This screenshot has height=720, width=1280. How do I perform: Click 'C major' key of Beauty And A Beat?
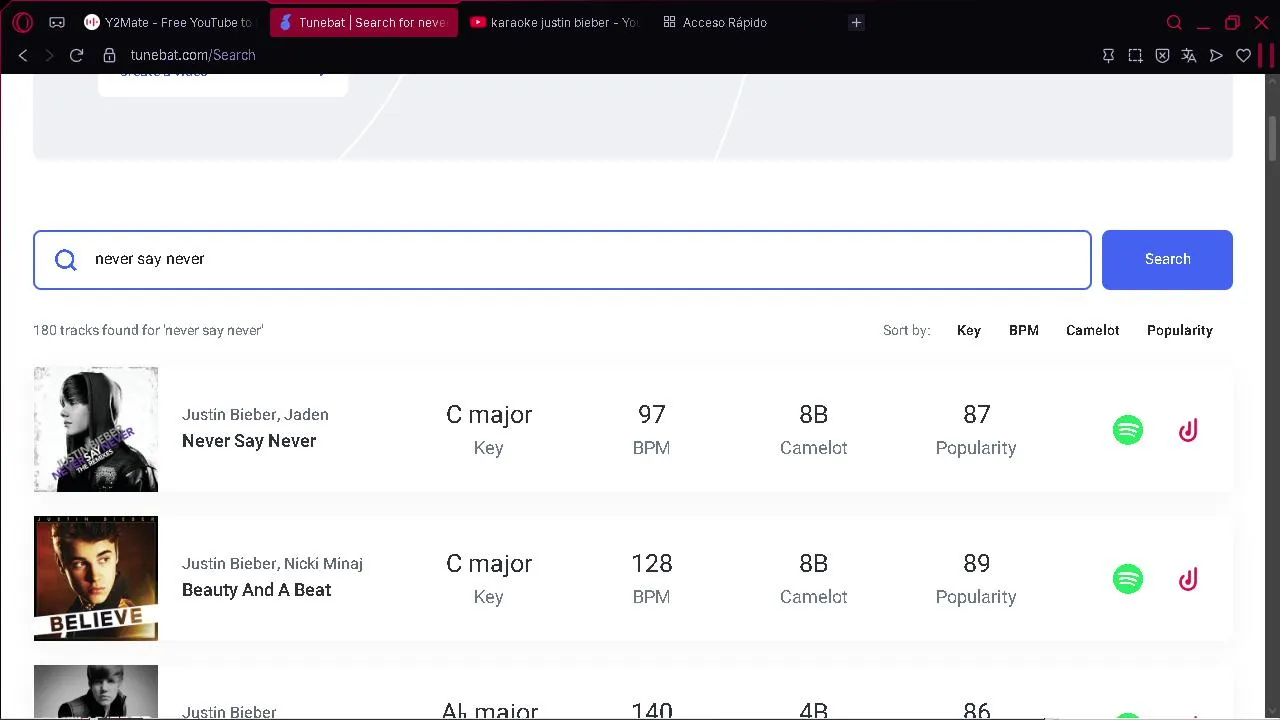coord(489,563)
